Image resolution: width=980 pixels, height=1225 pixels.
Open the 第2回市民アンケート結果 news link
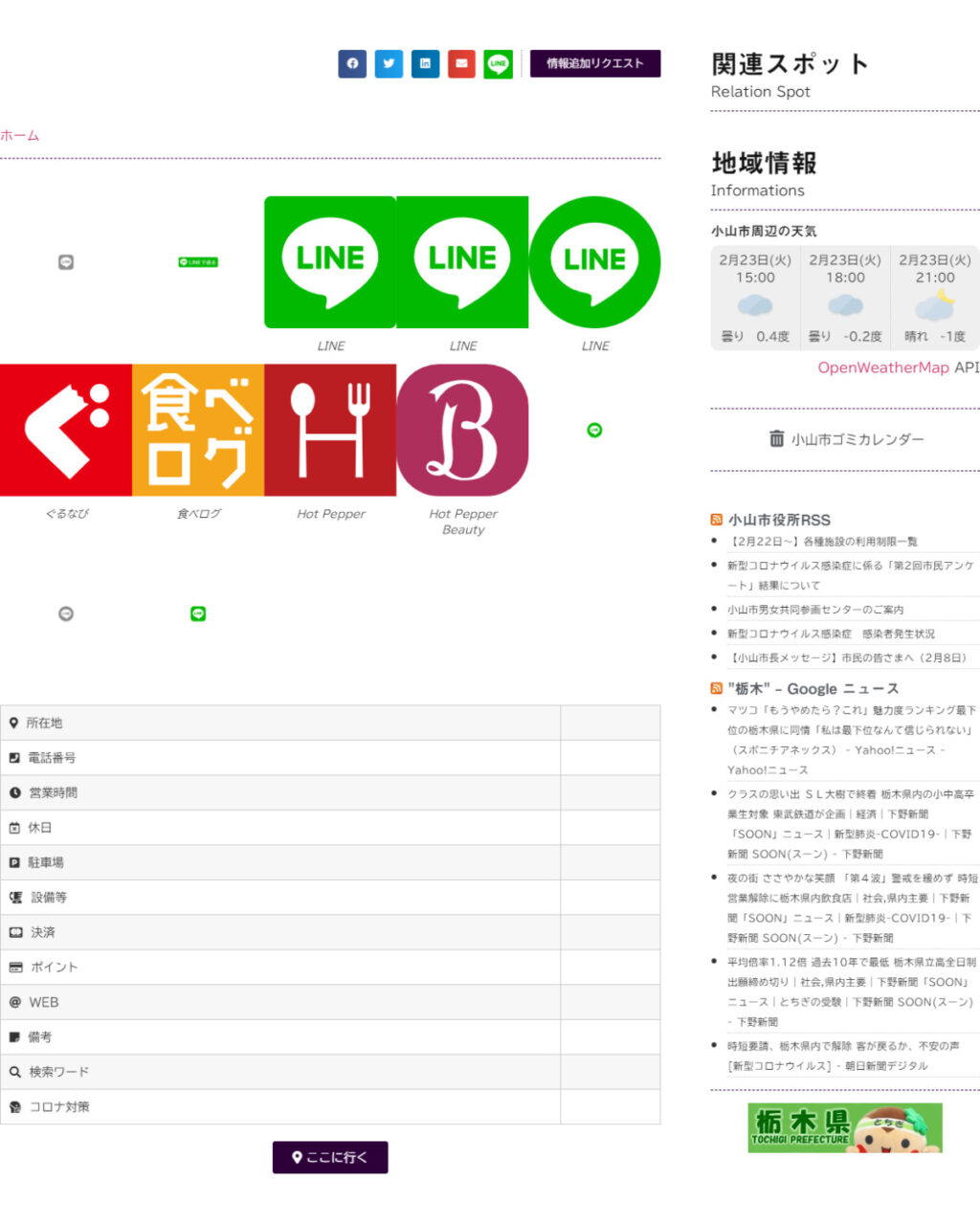[x=851, y=575]
